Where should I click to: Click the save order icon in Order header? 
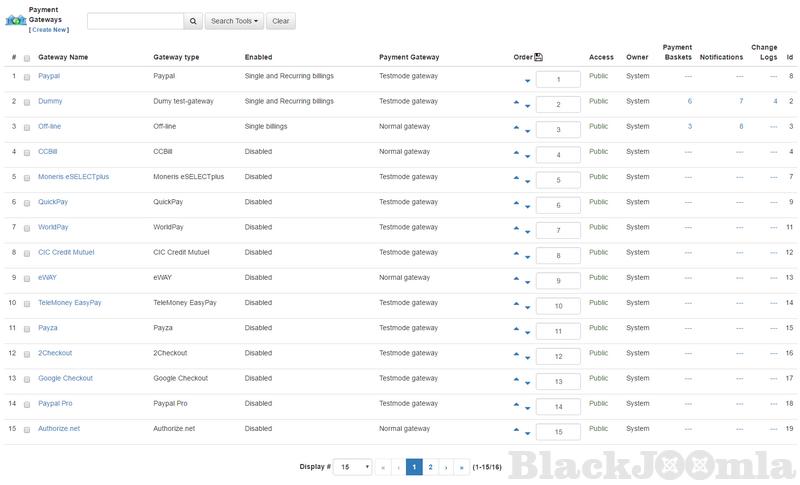pyautogui.click(x=538, y=57)
